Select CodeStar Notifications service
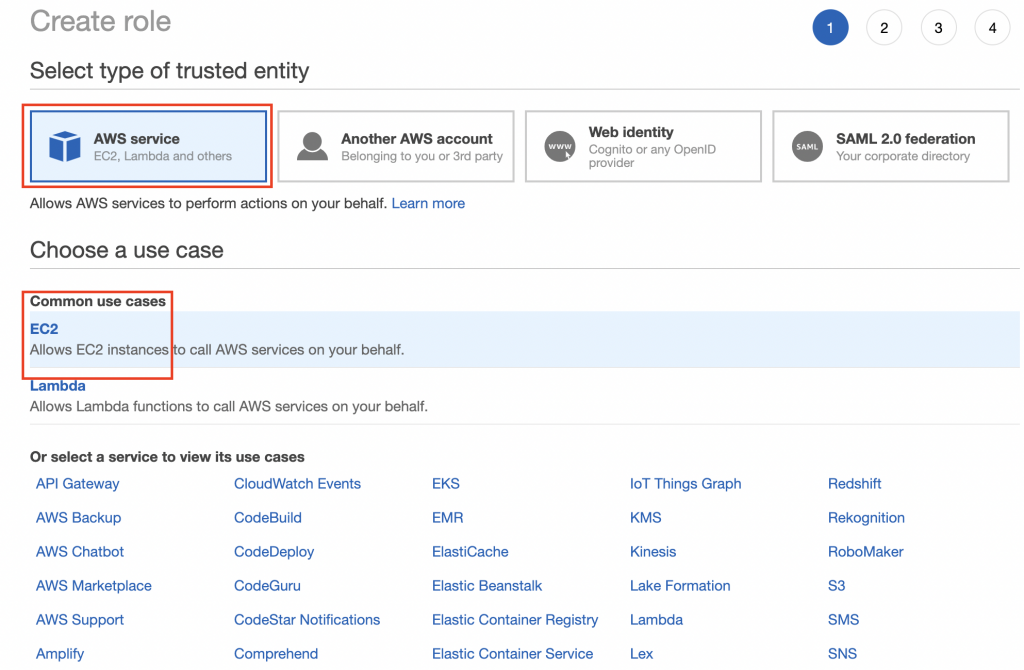Viewport: 1024px width, 670px height. [307, 620]
